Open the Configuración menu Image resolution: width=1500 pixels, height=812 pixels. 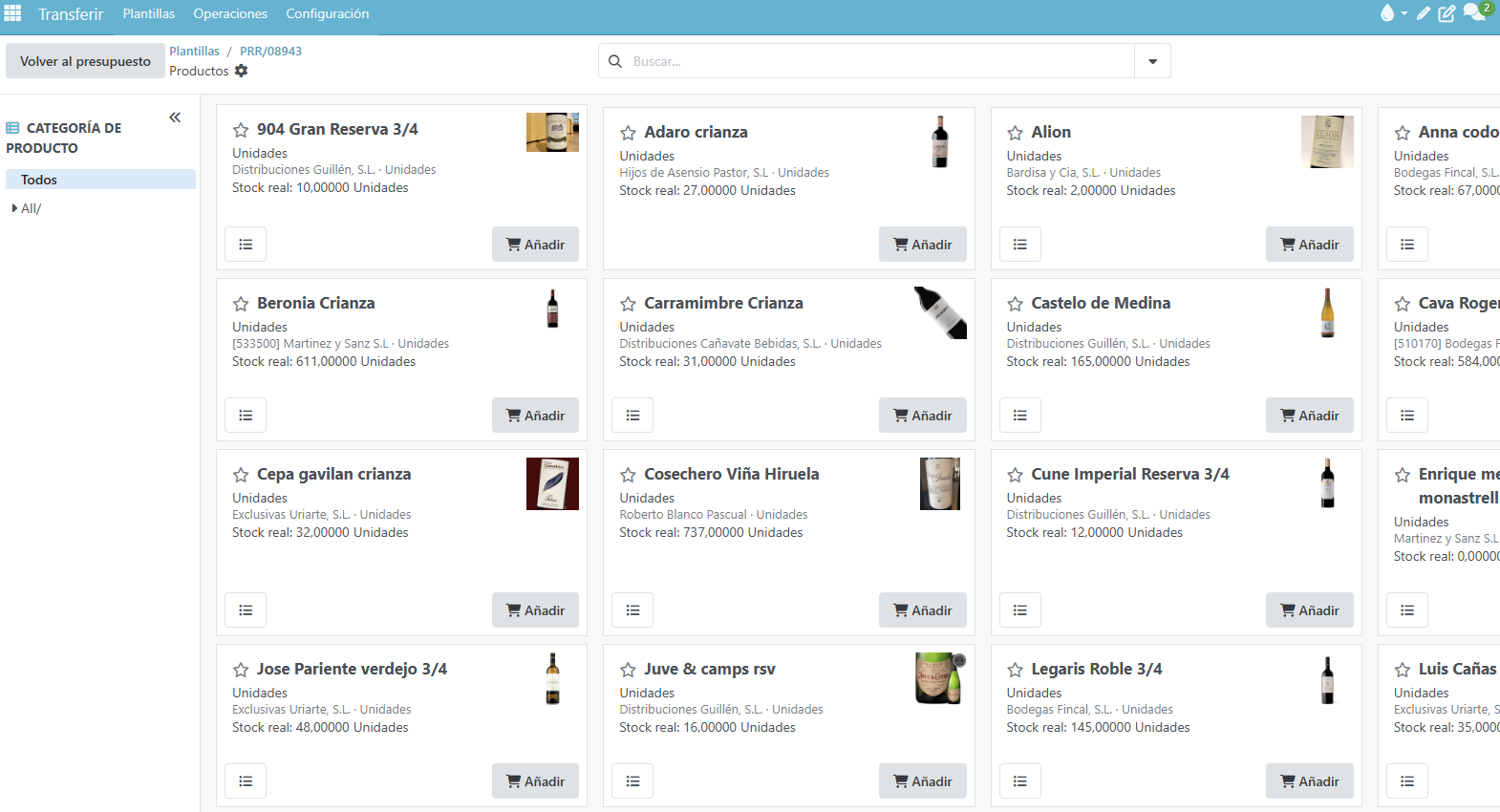pos(328,13)
